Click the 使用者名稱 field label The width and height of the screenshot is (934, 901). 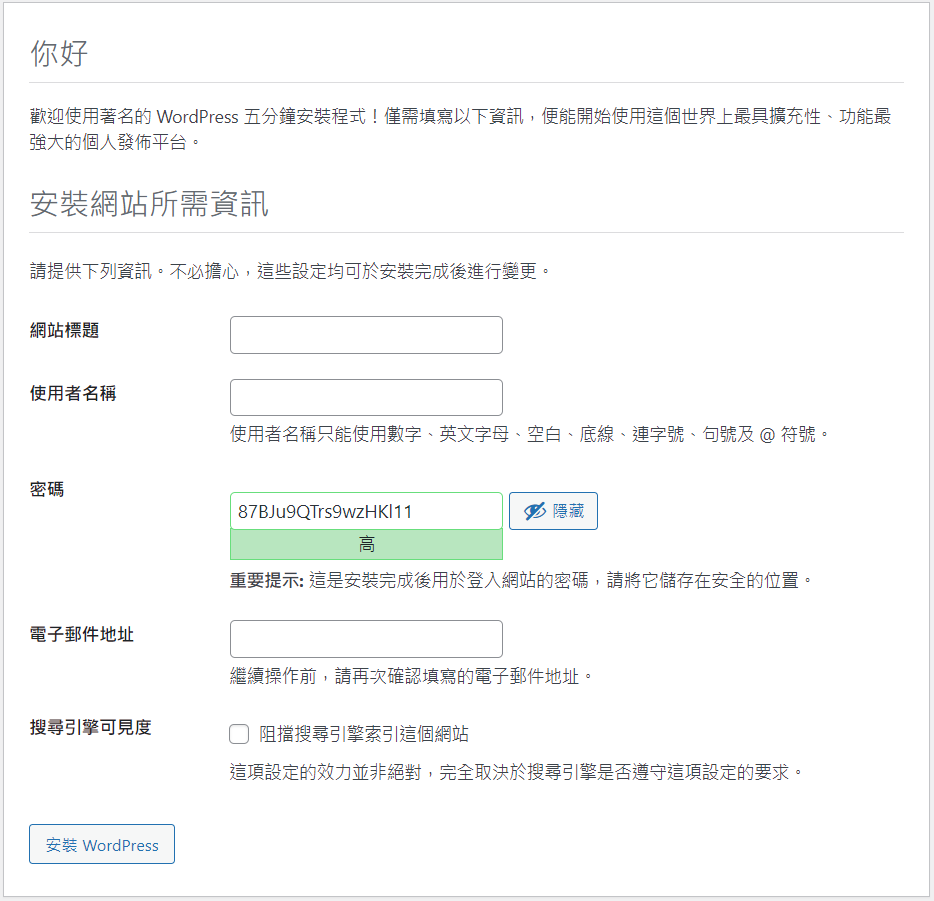(x=73, y=393)
